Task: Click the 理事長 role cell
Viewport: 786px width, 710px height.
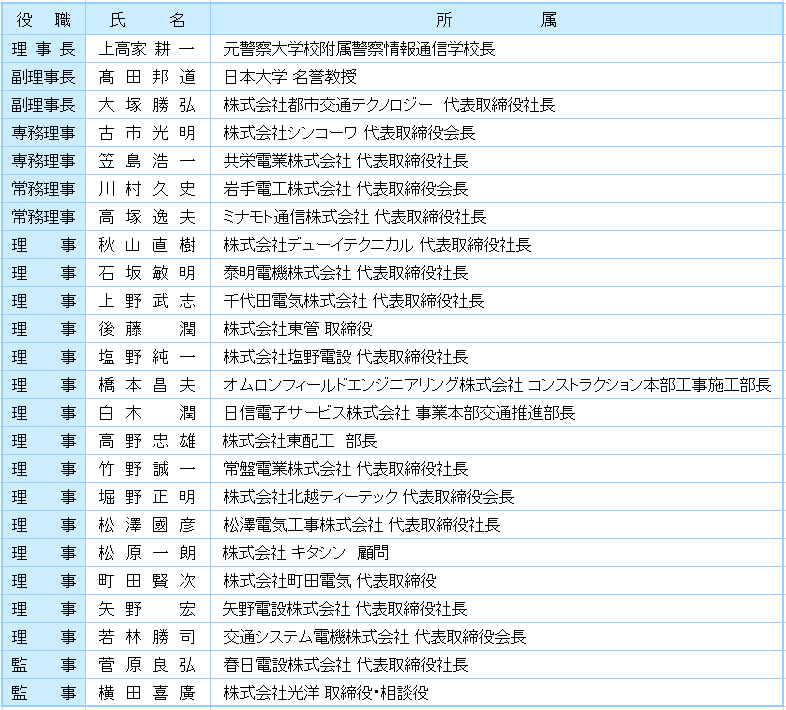Action: (x=44, y=49)
